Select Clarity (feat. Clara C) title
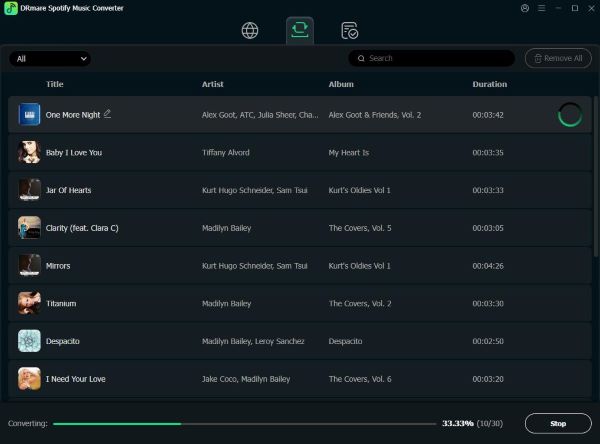 tap(82, 228)
